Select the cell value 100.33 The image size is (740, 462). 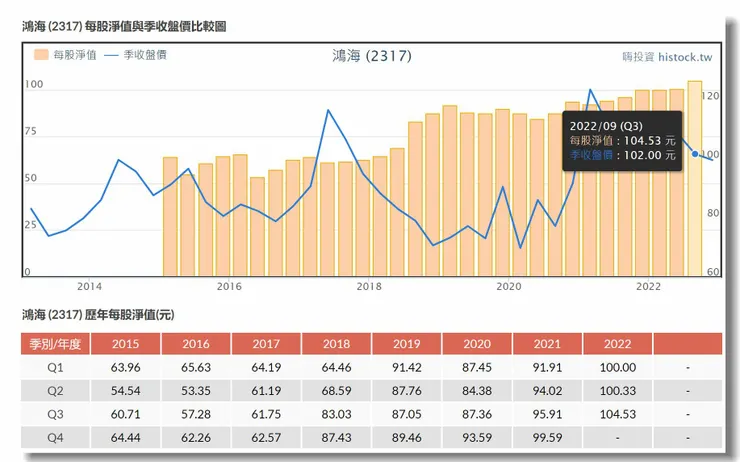pyautogui.click(x=618, y=391)
